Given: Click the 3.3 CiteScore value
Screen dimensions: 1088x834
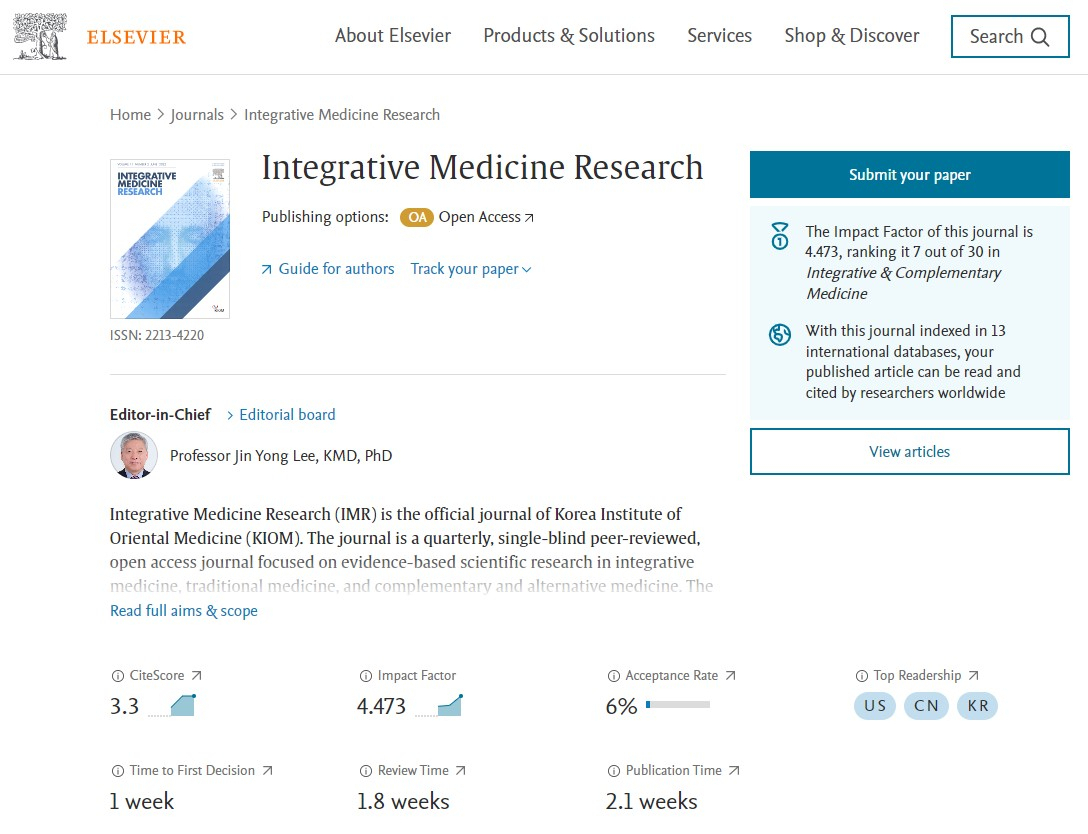Looking at the screenshot, I should pos(124,706).
